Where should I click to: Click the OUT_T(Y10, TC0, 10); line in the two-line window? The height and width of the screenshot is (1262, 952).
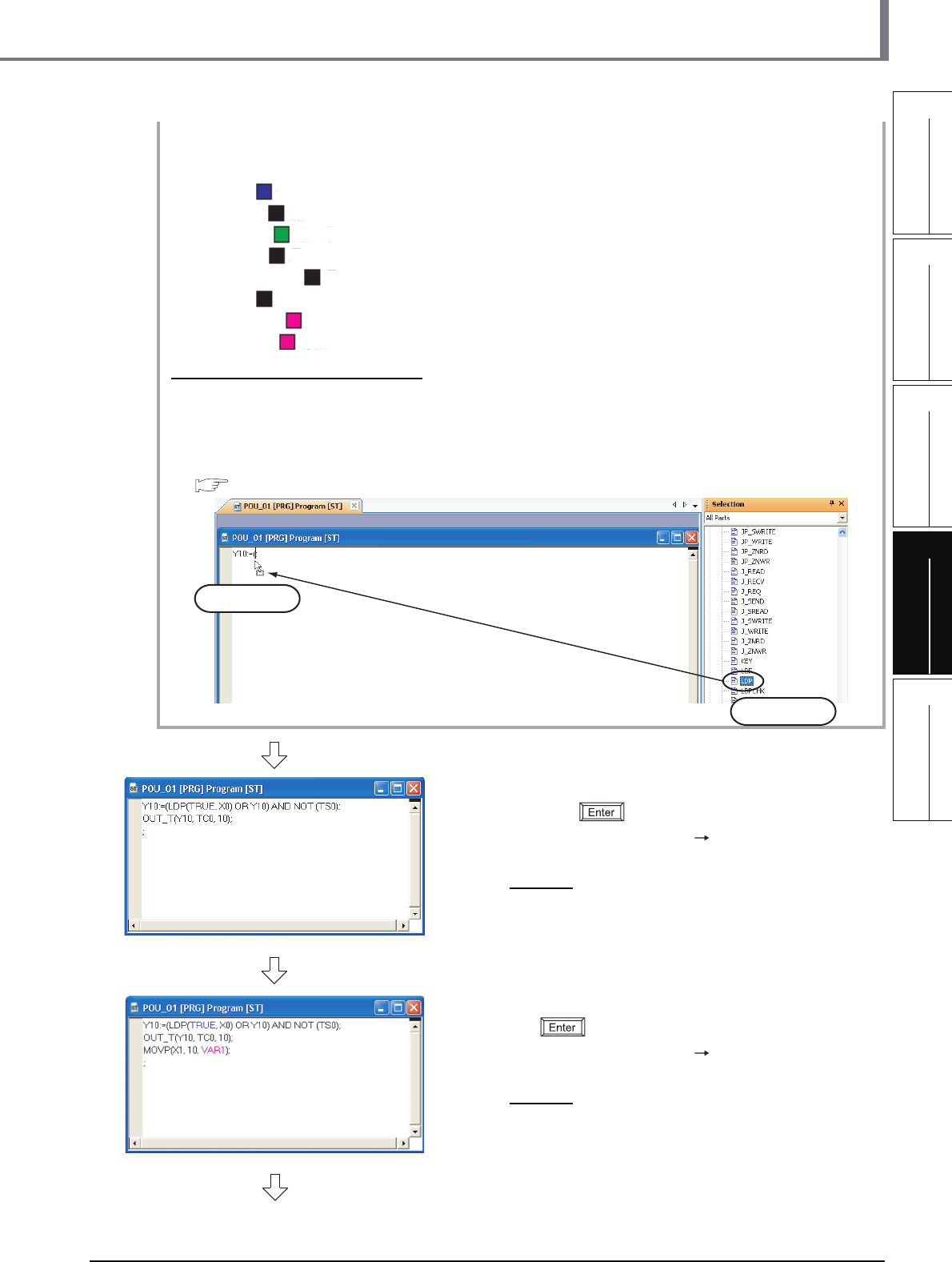(x=187, y=819)
